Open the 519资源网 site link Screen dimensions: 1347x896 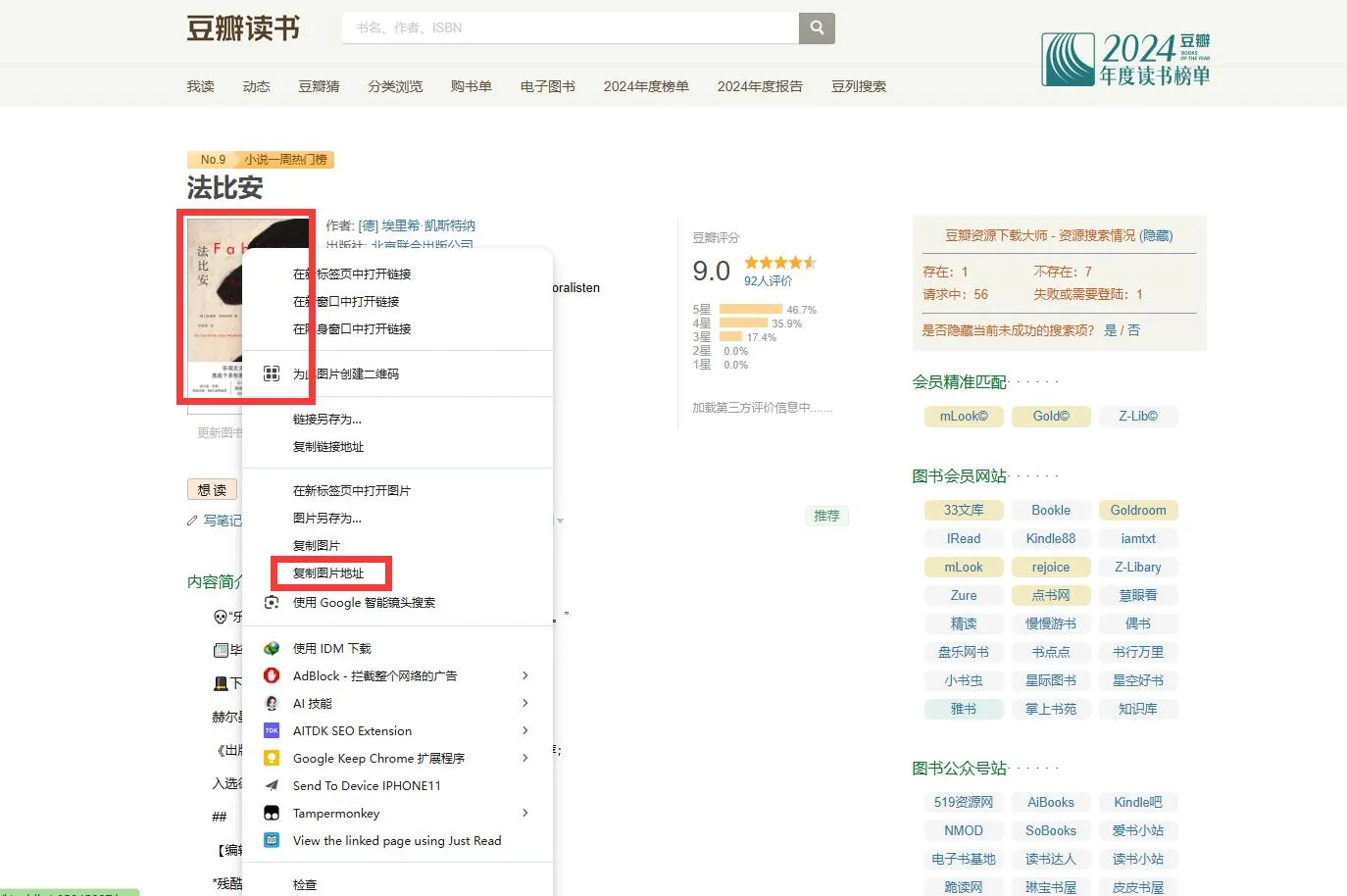coord(964,802)
